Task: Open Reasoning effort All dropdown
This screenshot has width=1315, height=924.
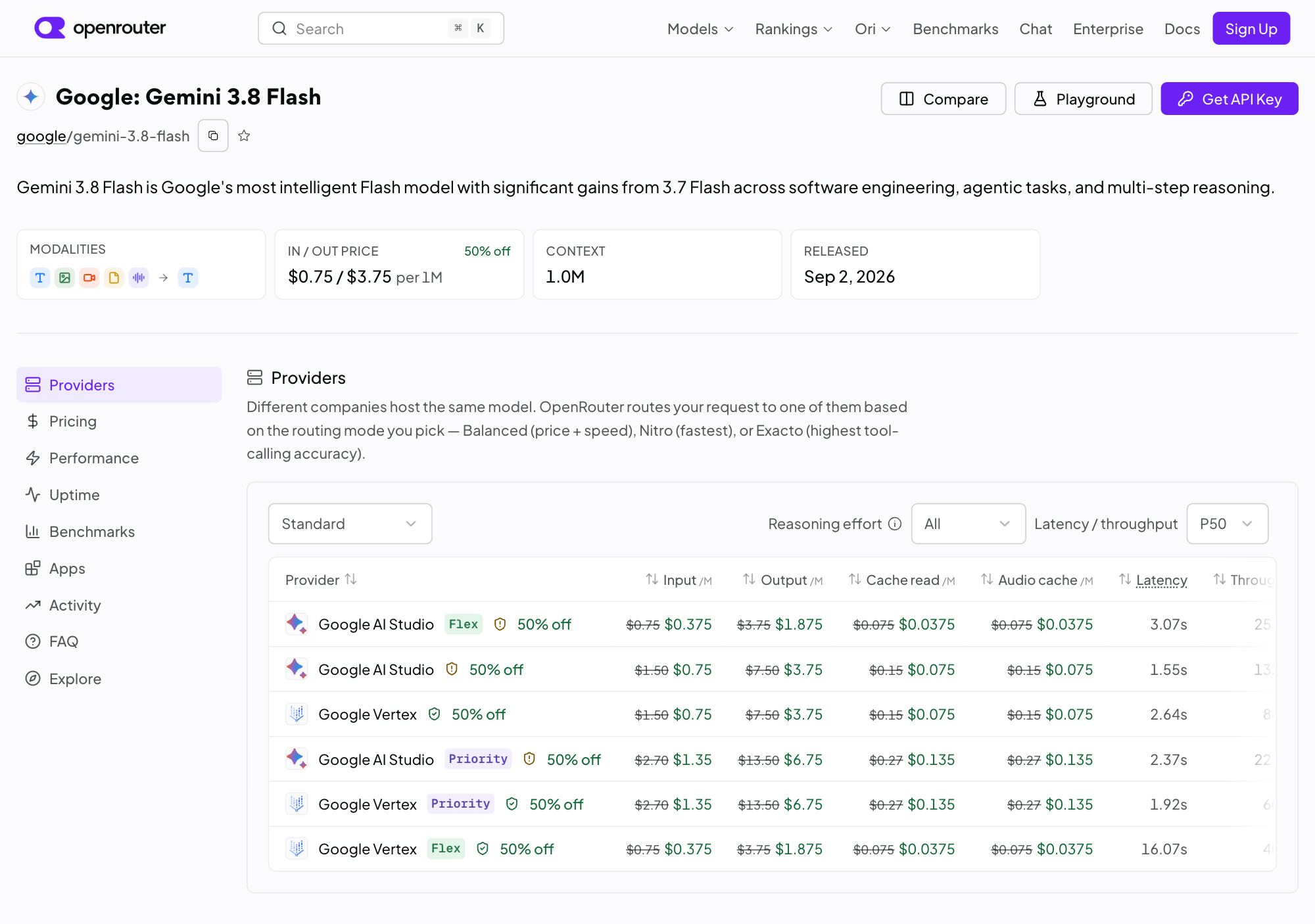Action: pyautogui.click(x=968, y=524)
